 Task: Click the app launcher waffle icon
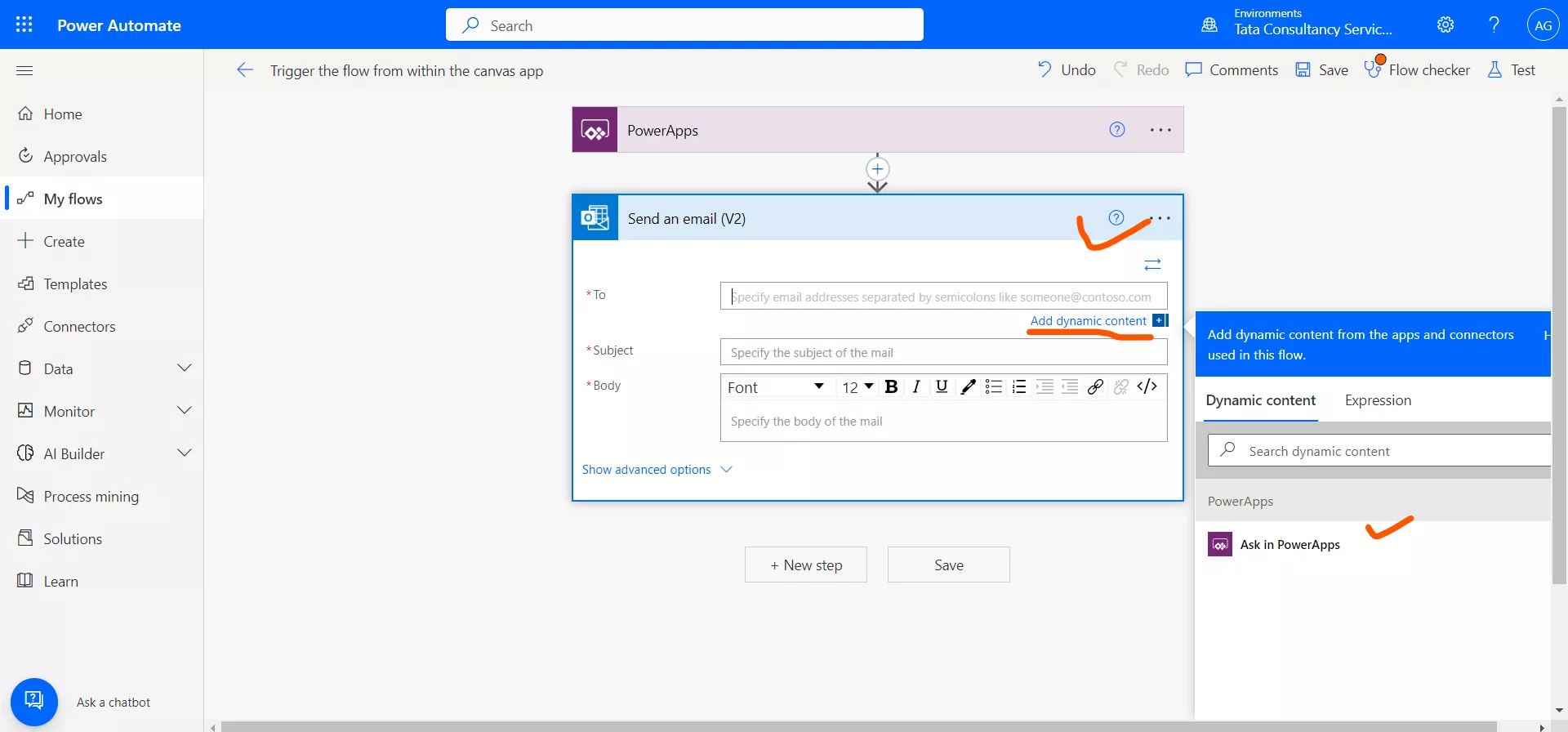point(24,25)
